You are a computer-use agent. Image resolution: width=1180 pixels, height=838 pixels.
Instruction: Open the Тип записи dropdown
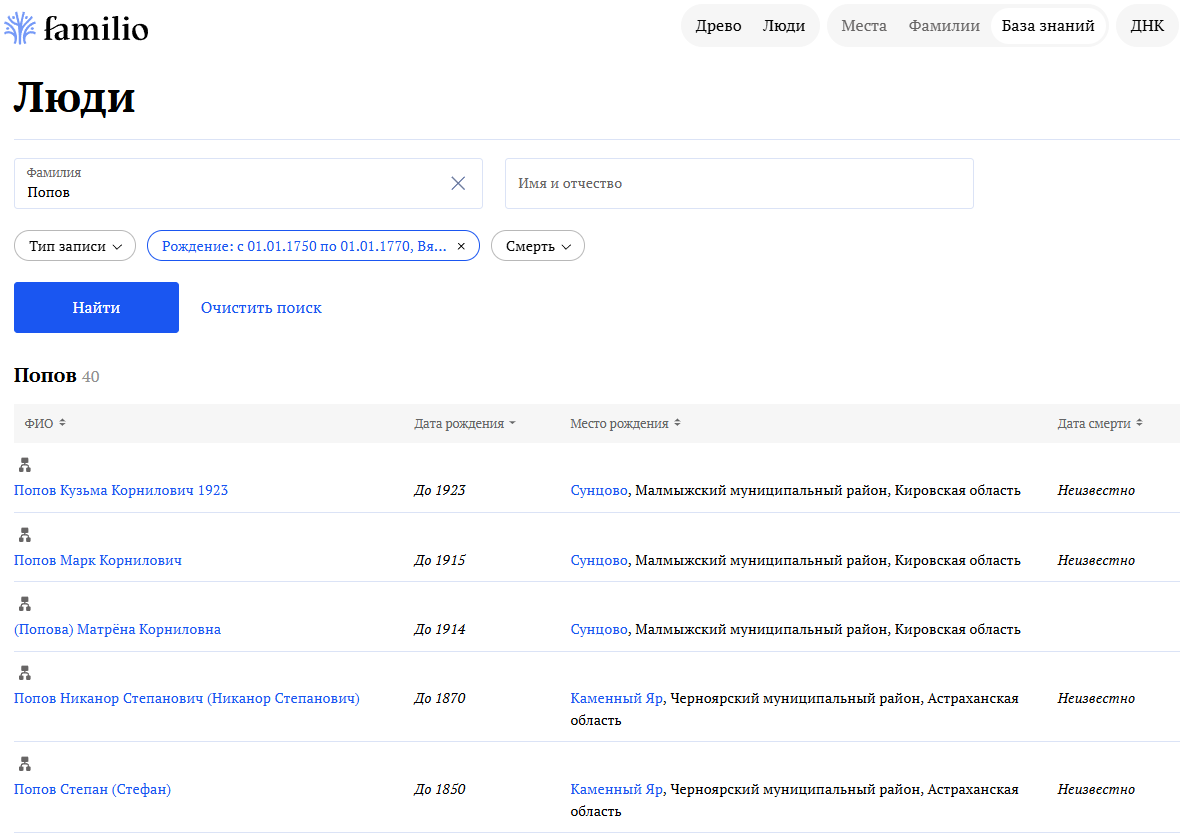point(75,246)
